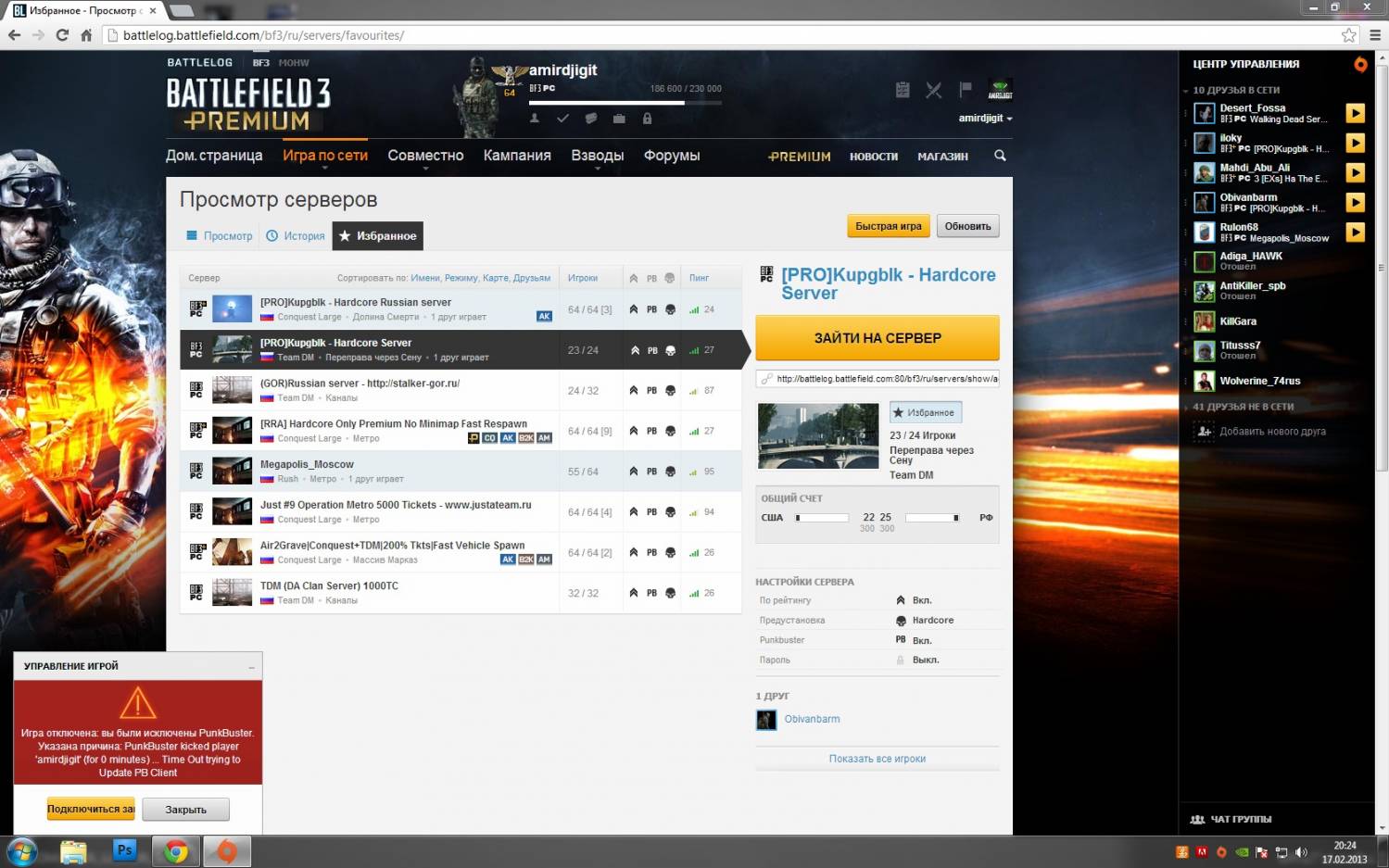Join Mahdi_Abu_Ali's game with play arrow

pos(1355,172)
